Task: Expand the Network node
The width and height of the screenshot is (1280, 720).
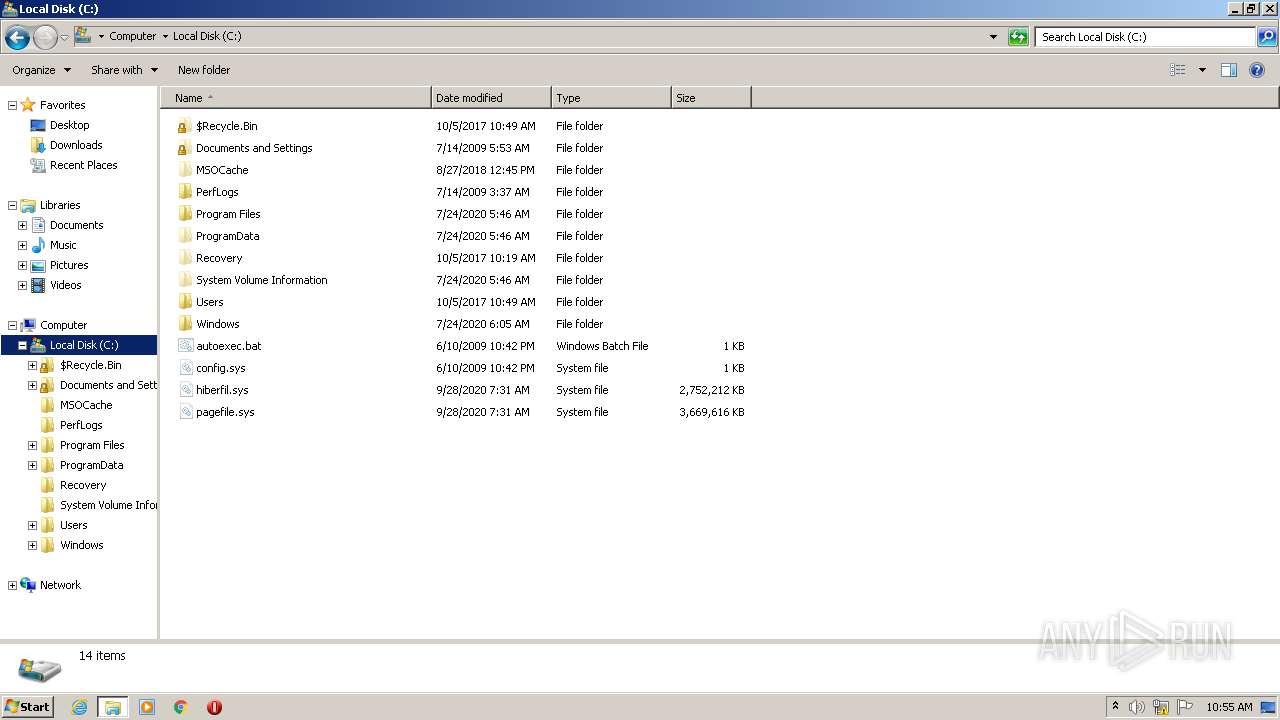Action: point(12,585)
